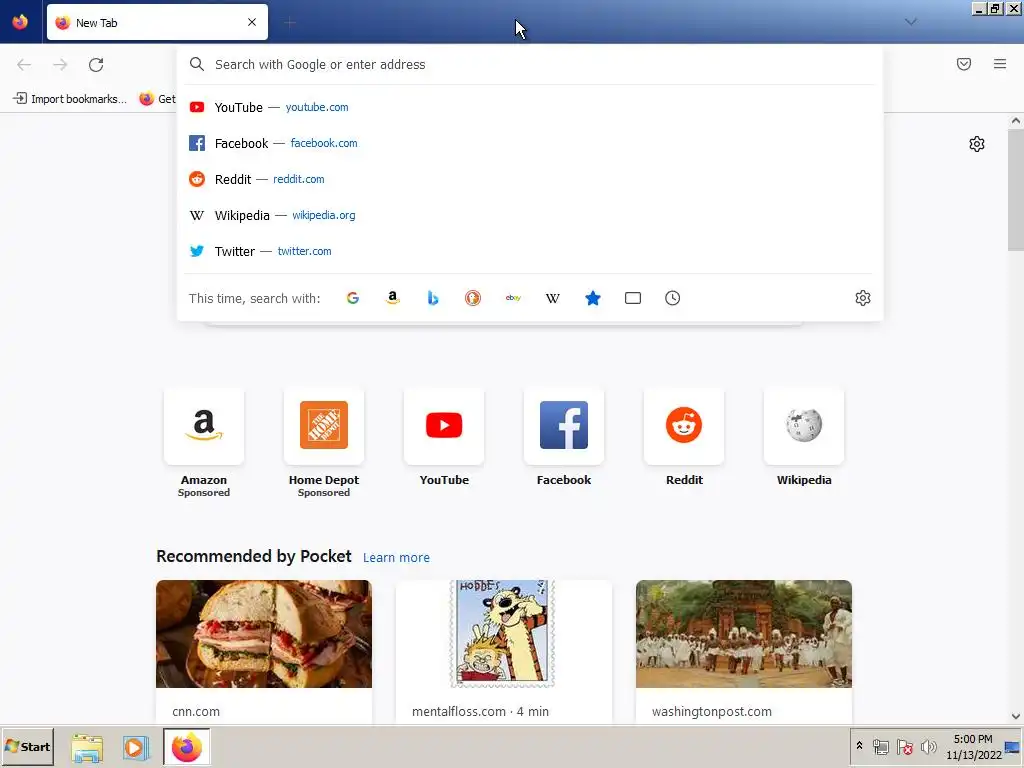Go forward one page
The image size is (1024, 768).
pyautogui.click(x=60, y=65)
